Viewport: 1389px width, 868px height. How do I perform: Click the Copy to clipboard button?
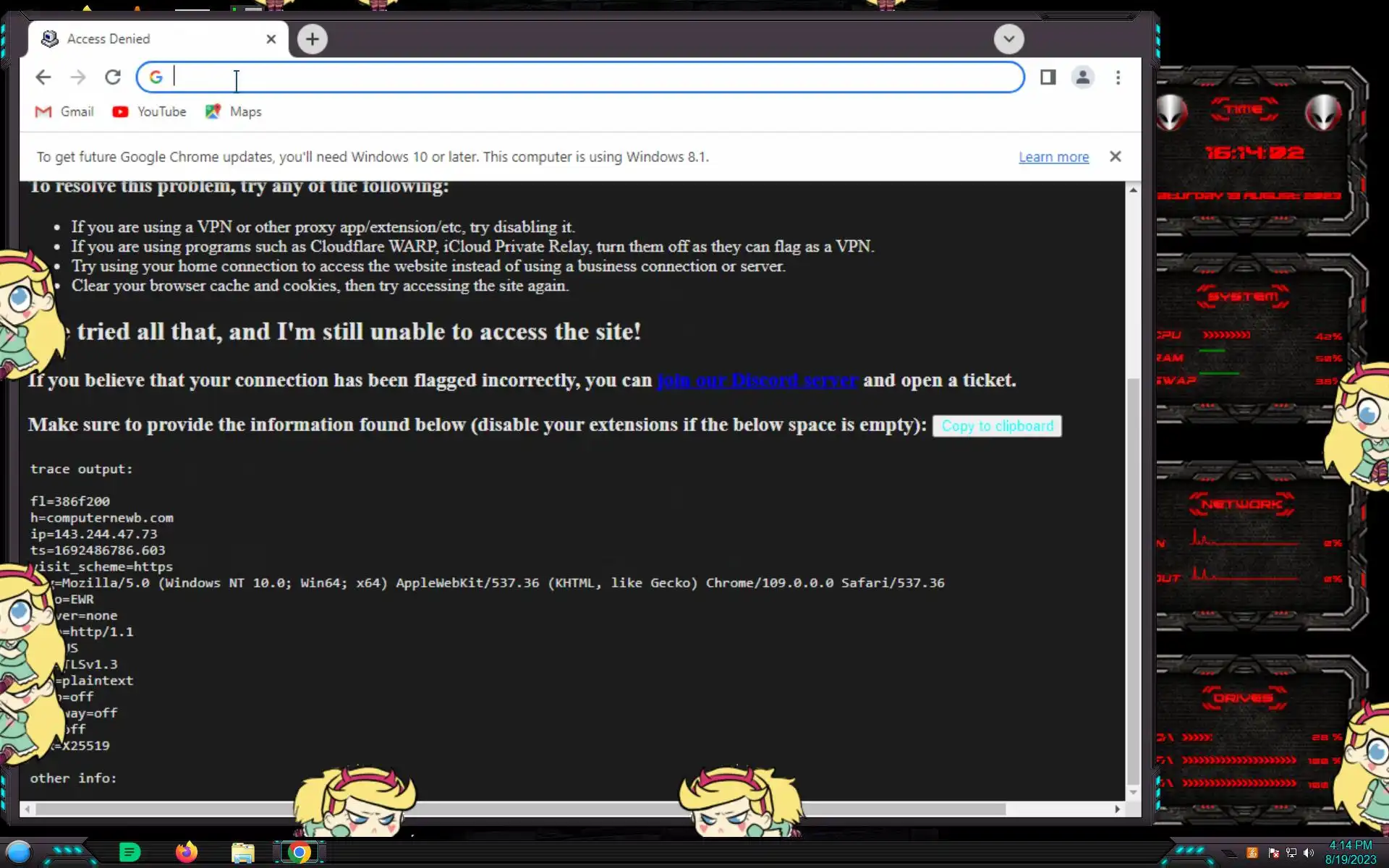tap(997, 426)
